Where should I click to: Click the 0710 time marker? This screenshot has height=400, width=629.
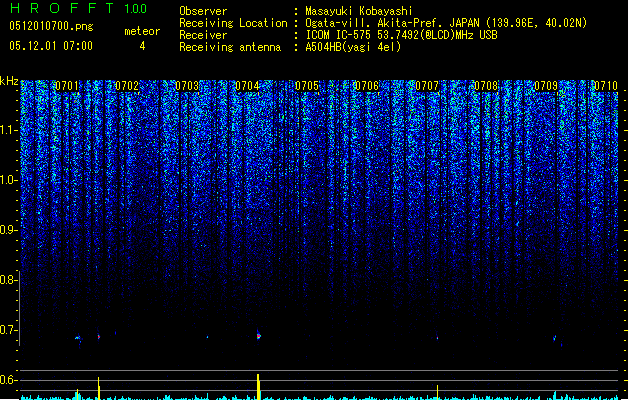click(x=606, y=86)
